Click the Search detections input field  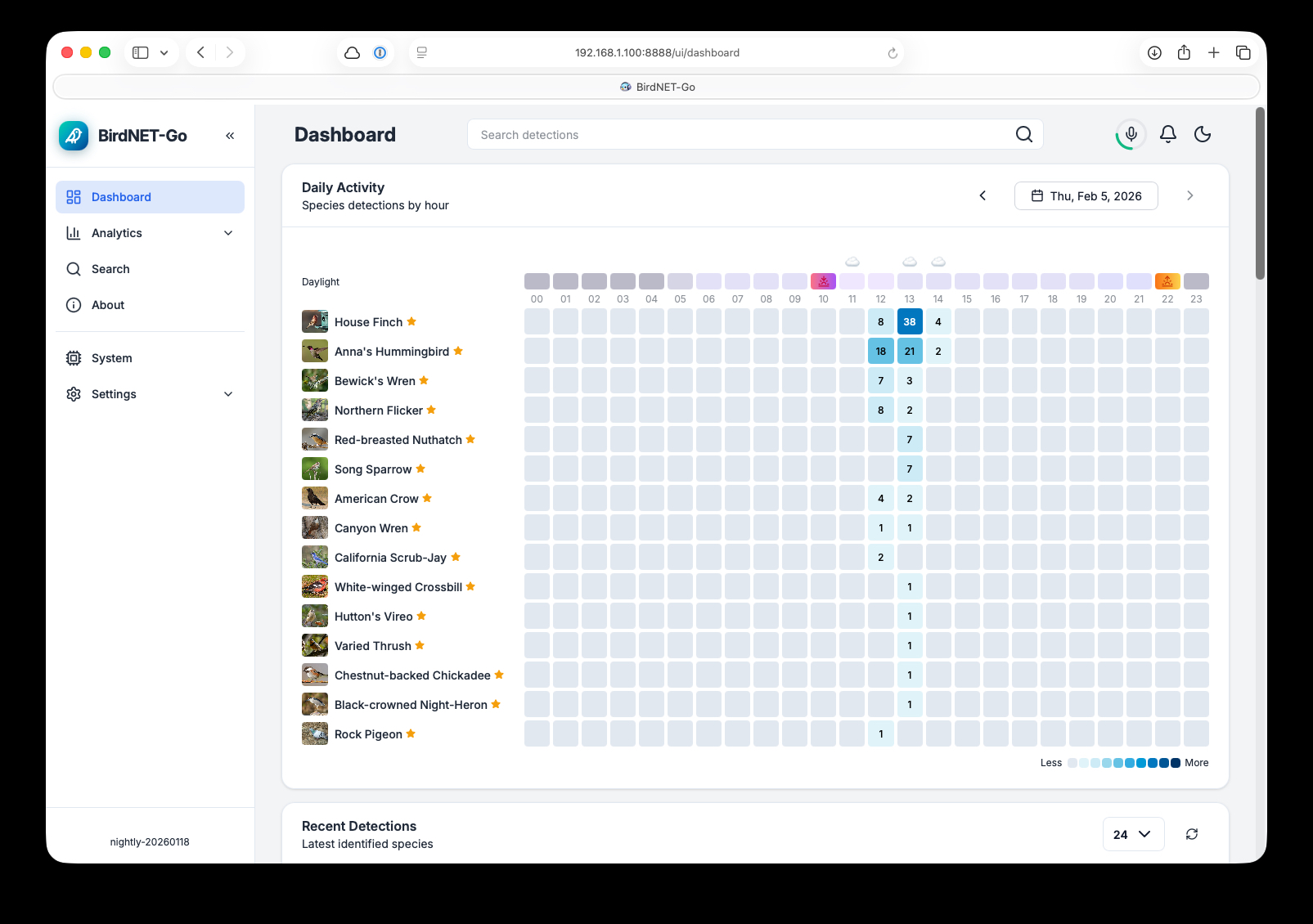[x=736, y=135]
